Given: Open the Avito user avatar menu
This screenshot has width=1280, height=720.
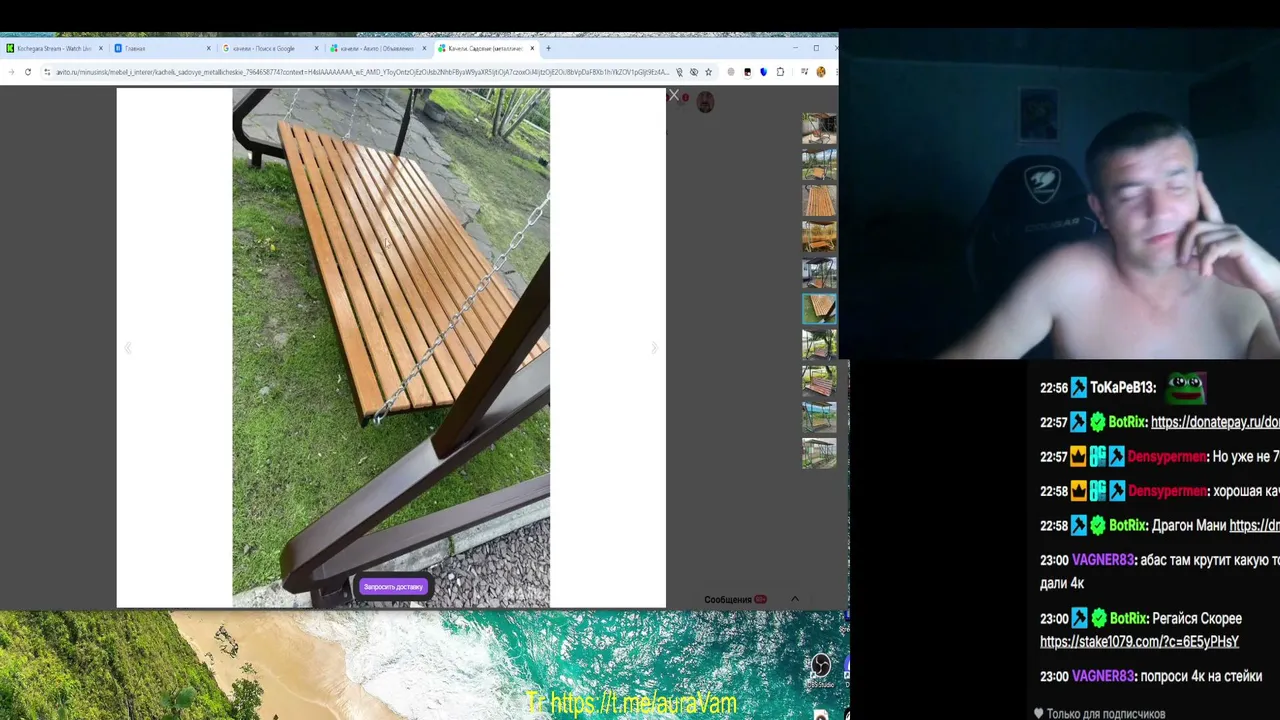Looking at the screenshot, I should [705, 103].
